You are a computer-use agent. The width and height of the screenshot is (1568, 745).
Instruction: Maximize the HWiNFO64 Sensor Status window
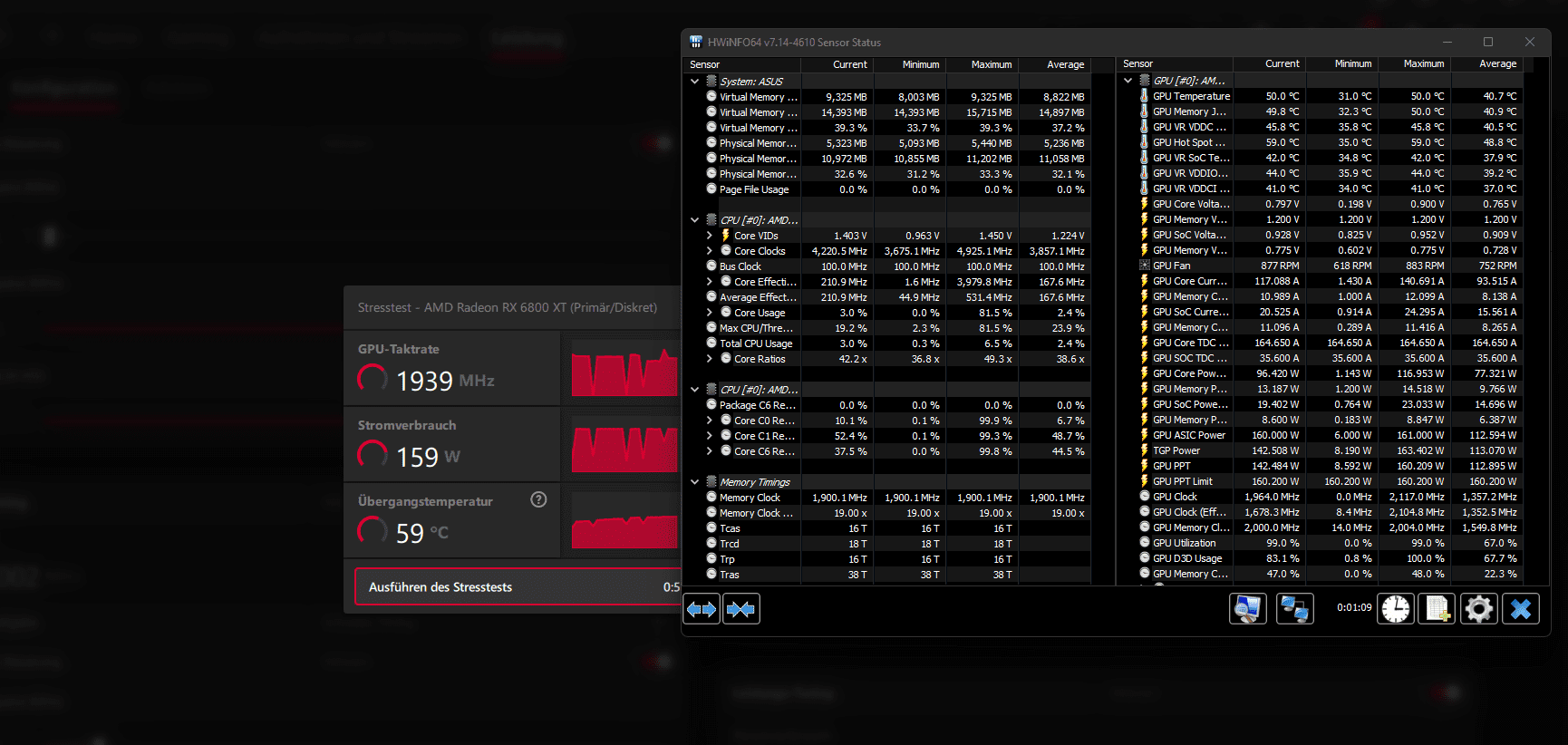click(1488, 42)
